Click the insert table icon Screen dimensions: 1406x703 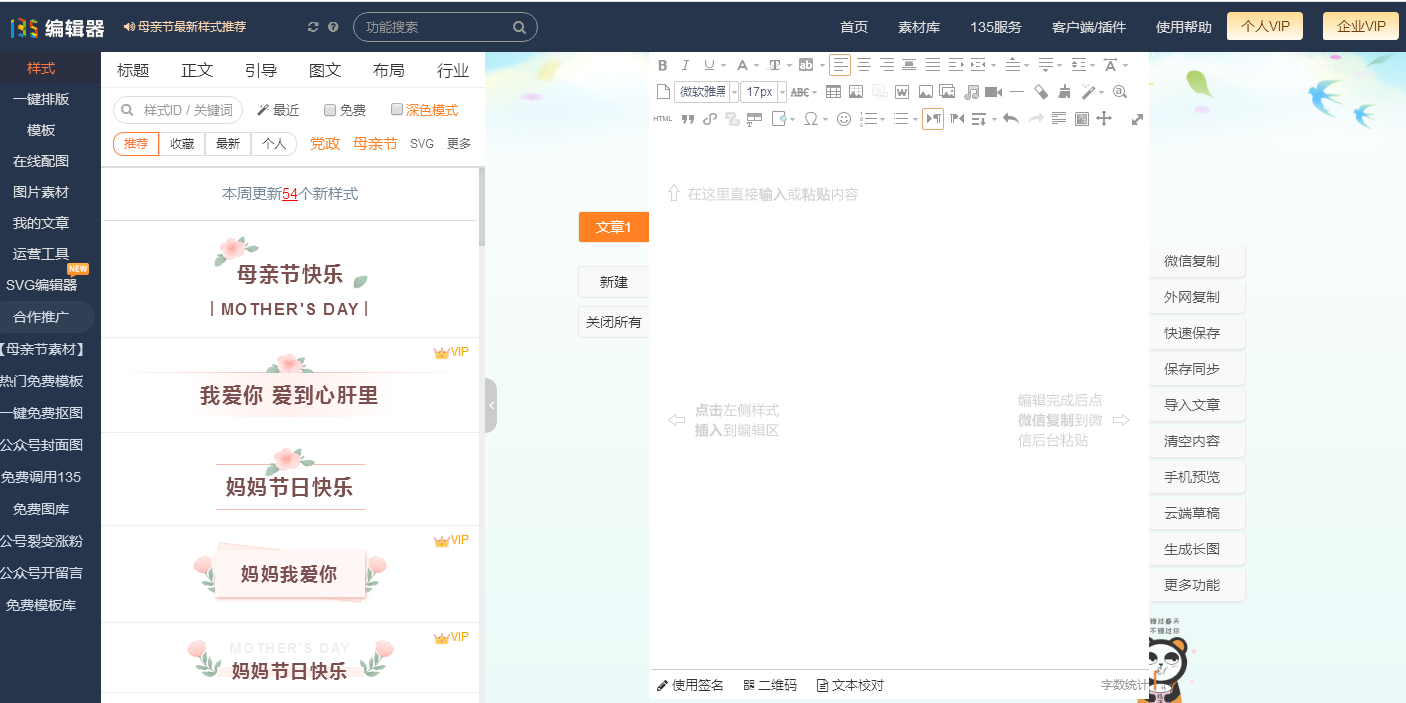834,91
